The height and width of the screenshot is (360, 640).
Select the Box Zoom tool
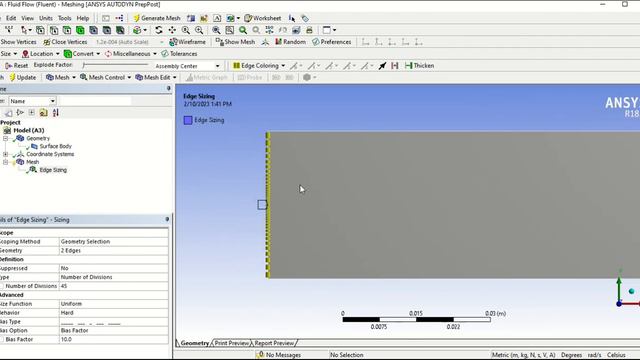tap(199, 30)
